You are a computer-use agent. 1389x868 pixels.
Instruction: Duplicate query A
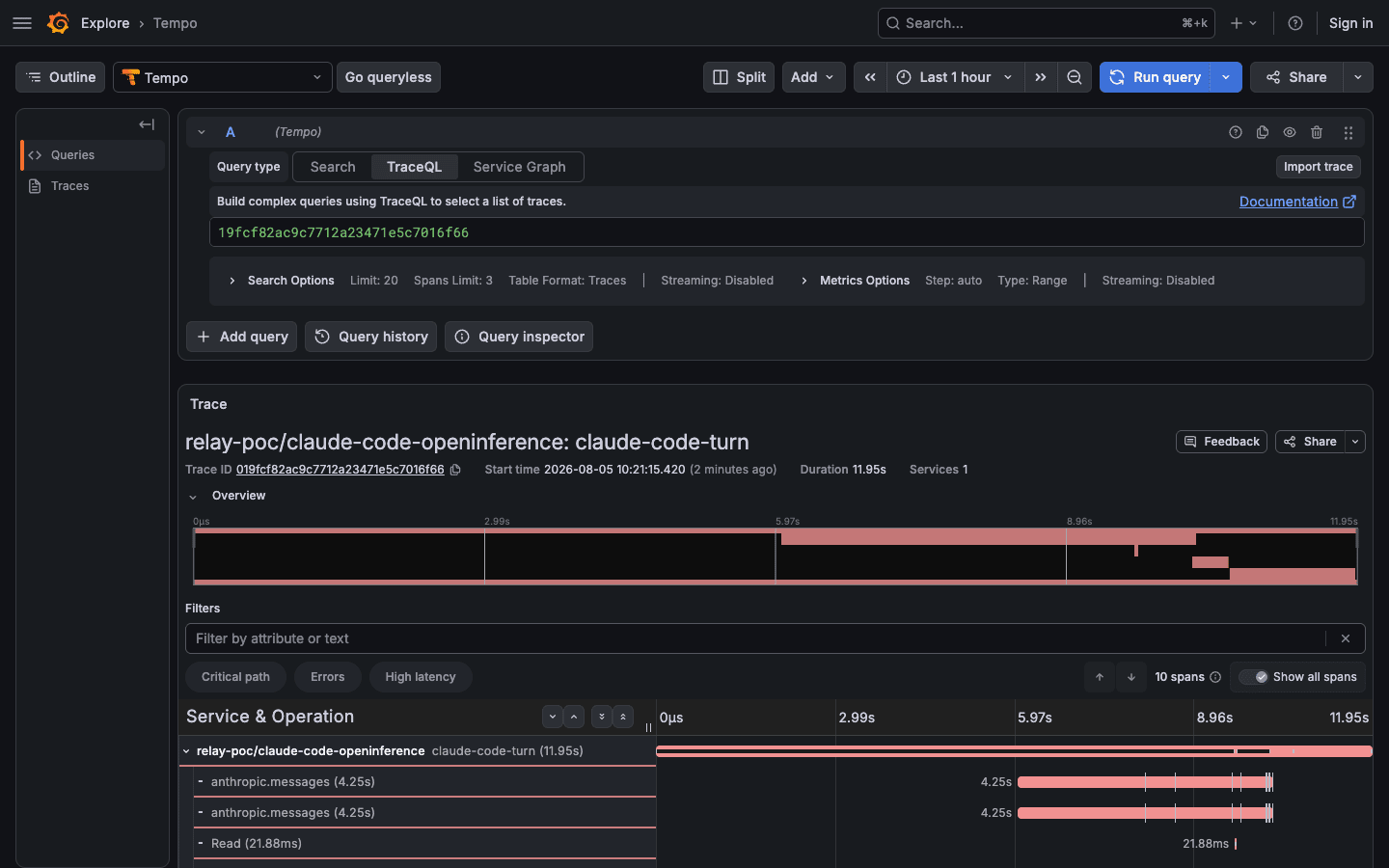pos(1263,132)
